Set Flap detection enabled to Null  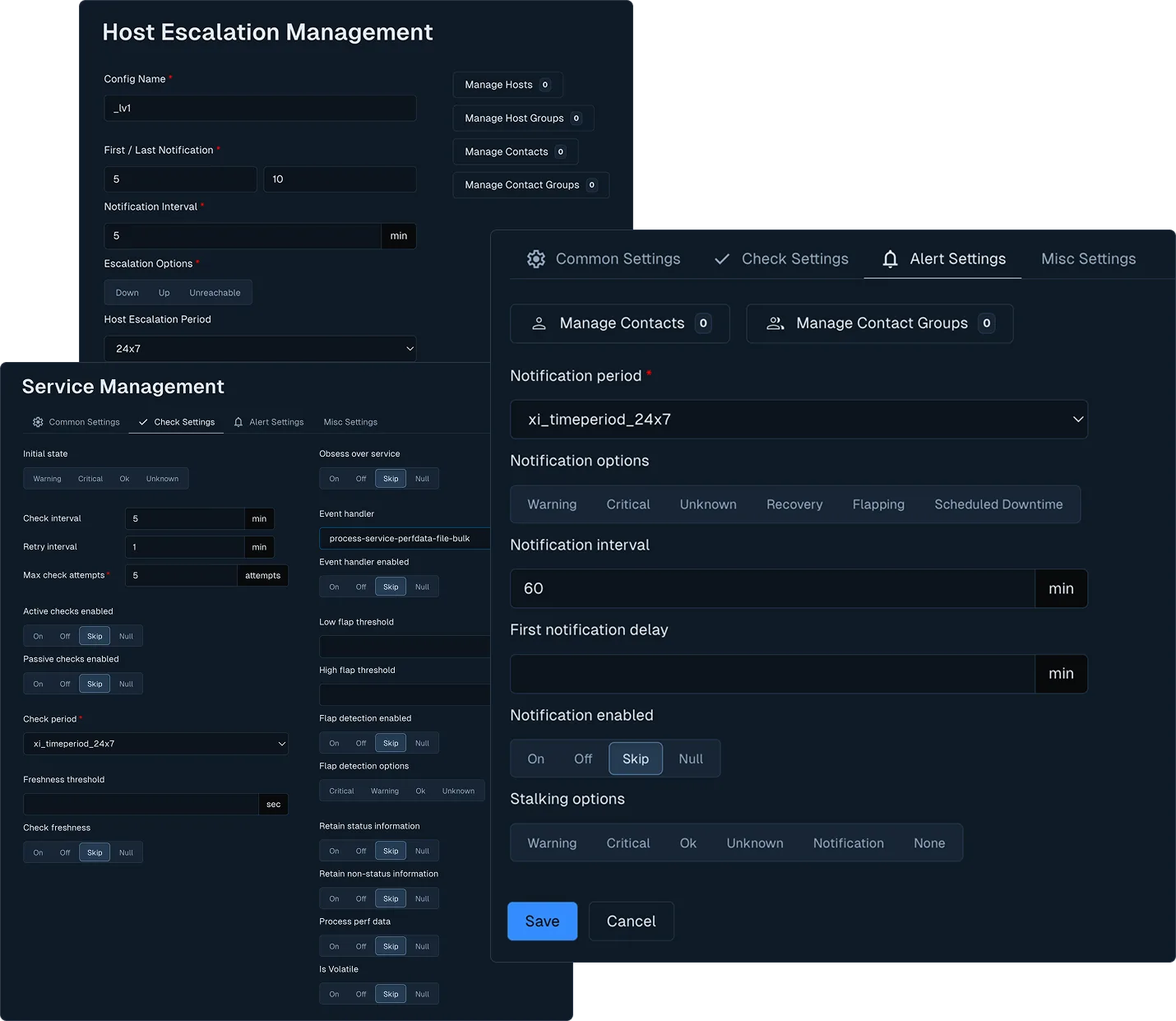pos(422,744)
